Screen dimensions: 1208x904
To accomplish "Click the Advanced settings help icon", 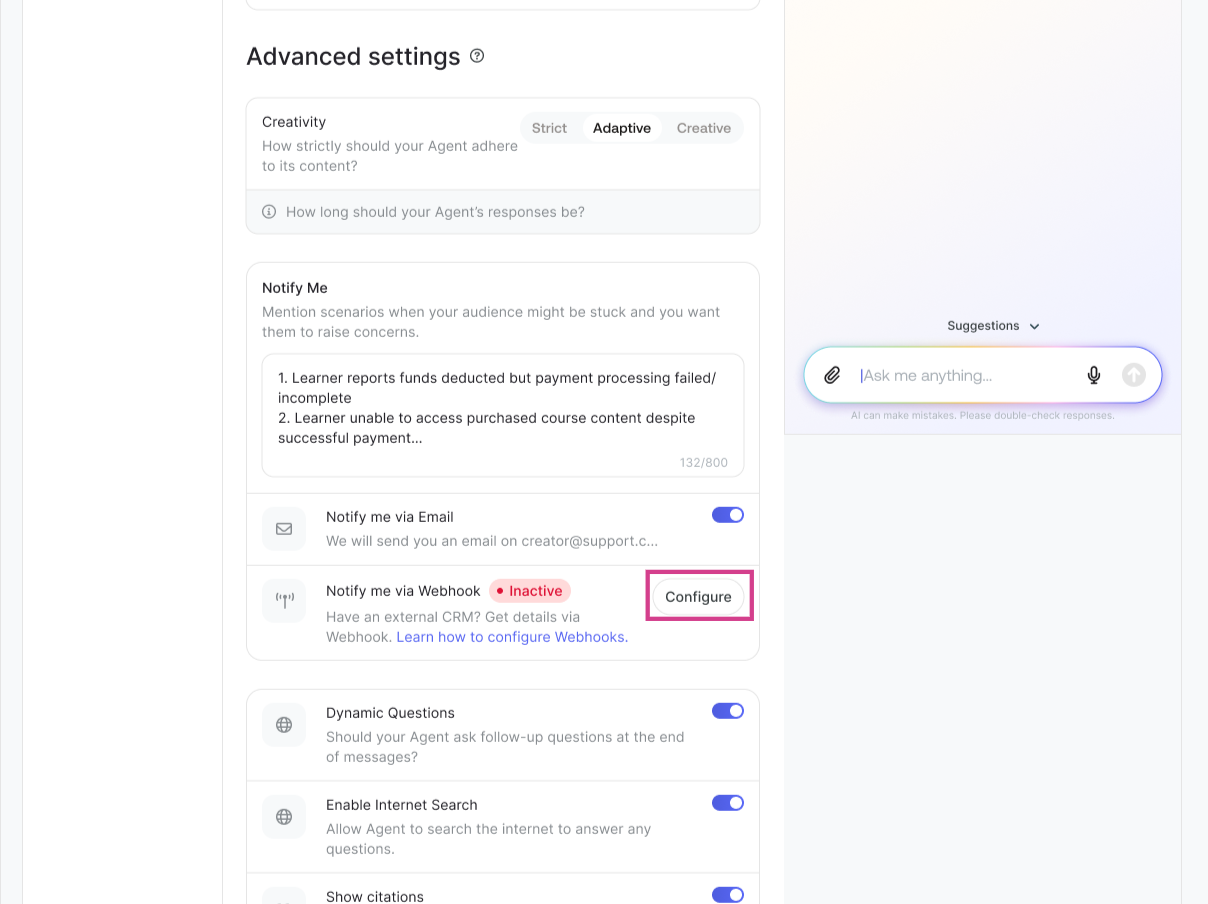I will [477, 56].
